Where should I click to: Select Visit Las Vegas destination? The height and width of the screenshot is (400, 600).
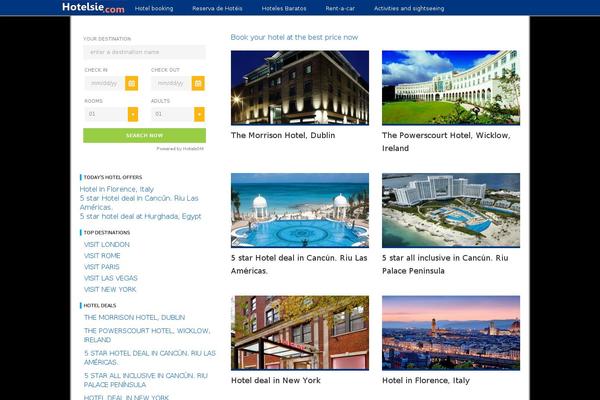tap(111, 278)
